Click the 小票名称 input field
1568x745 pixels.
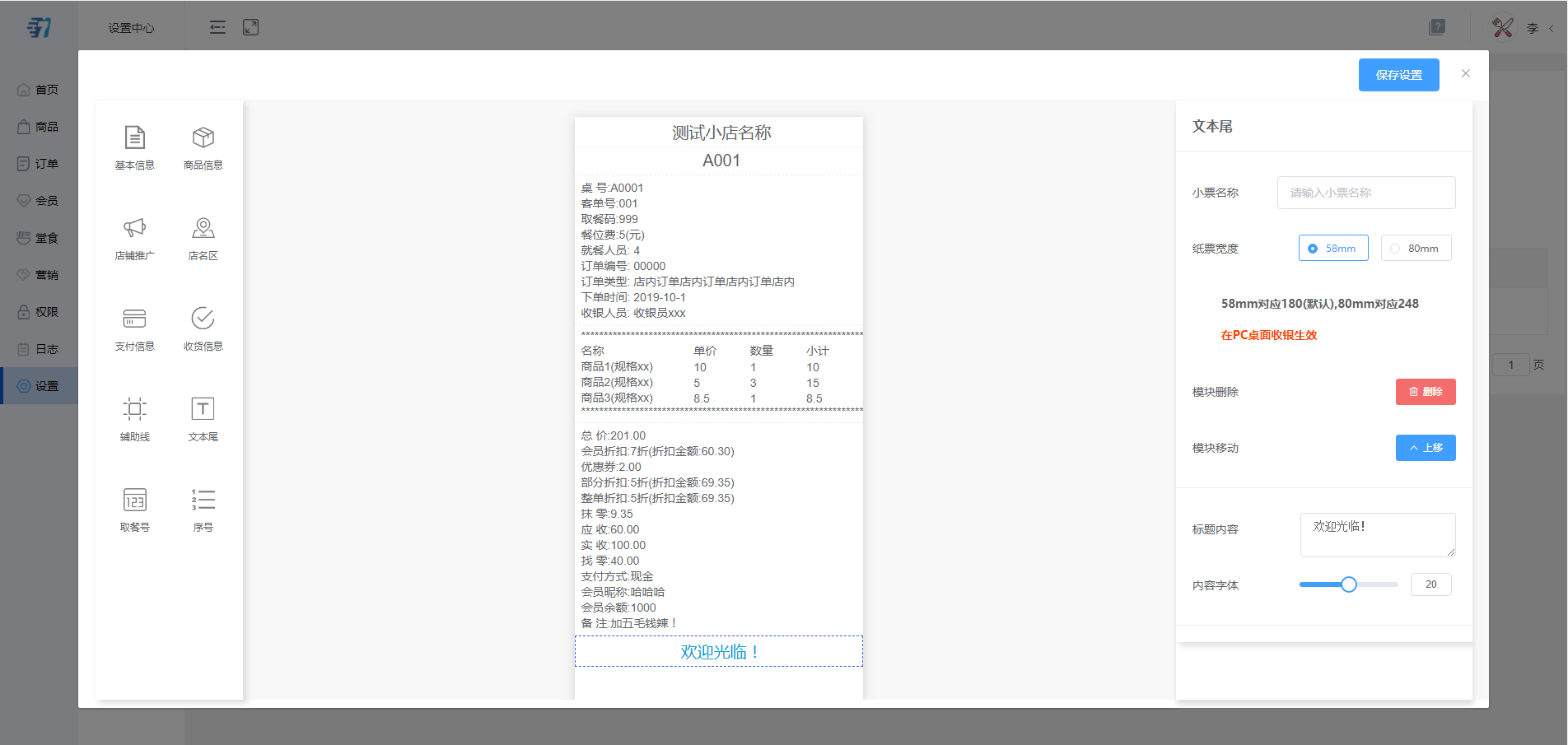click(x=1366, y=193)
